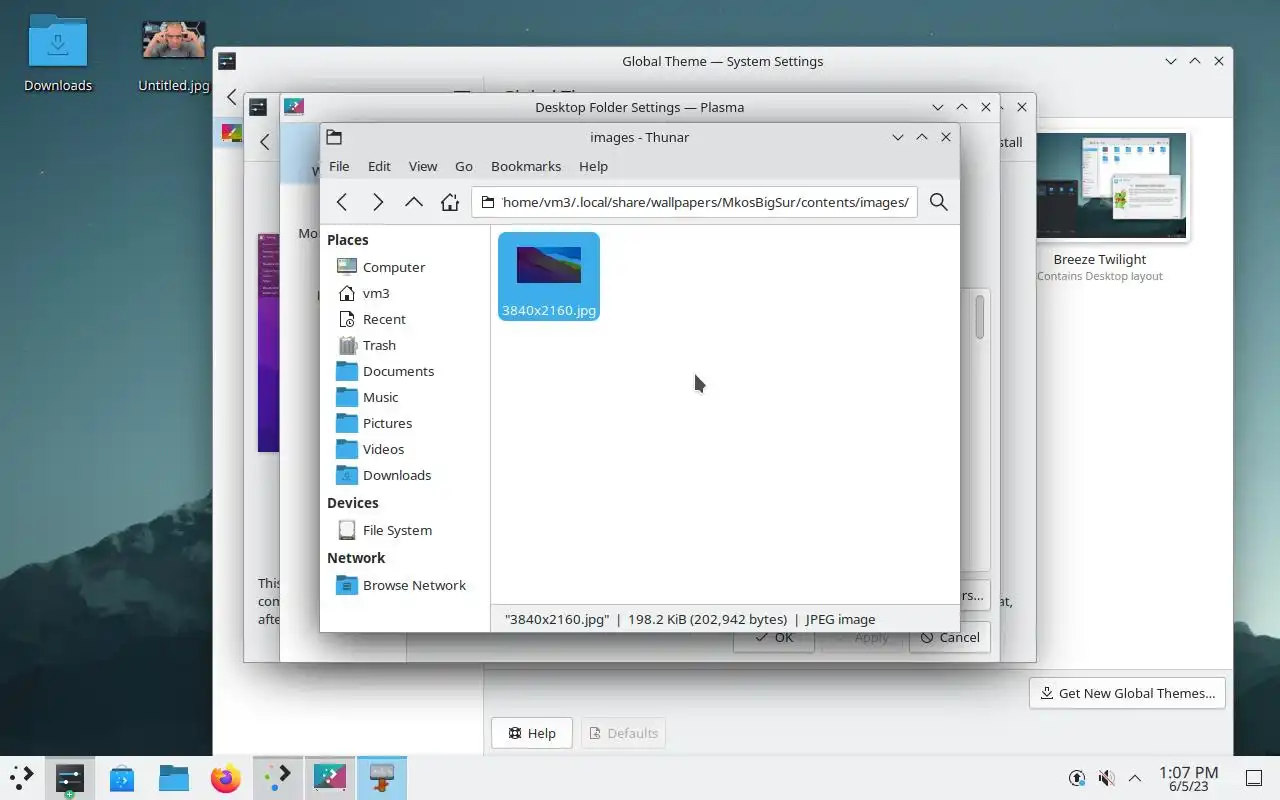The height and width of the screenshot is (800, 1280).
Task: Select the Breeze Twilight theme thumbnail
Action: pyautogui.click(x=1111, y=187)
